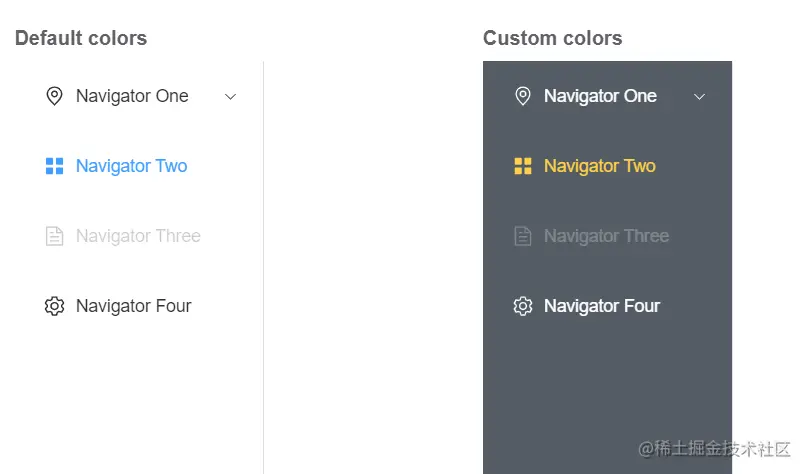Click gear icon in dark custom menu

pyautogui.click(x=523, y=306)
